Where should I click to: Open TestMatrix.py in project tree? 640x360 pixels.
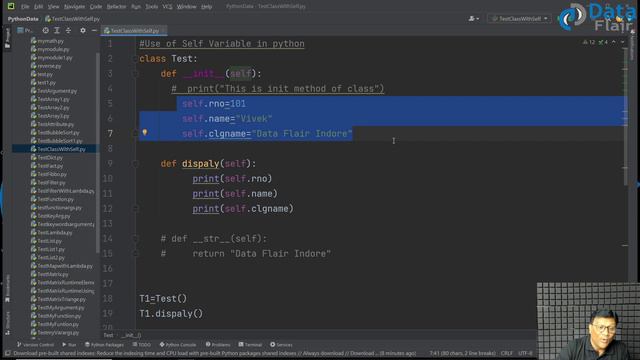(x=49, y=274)
